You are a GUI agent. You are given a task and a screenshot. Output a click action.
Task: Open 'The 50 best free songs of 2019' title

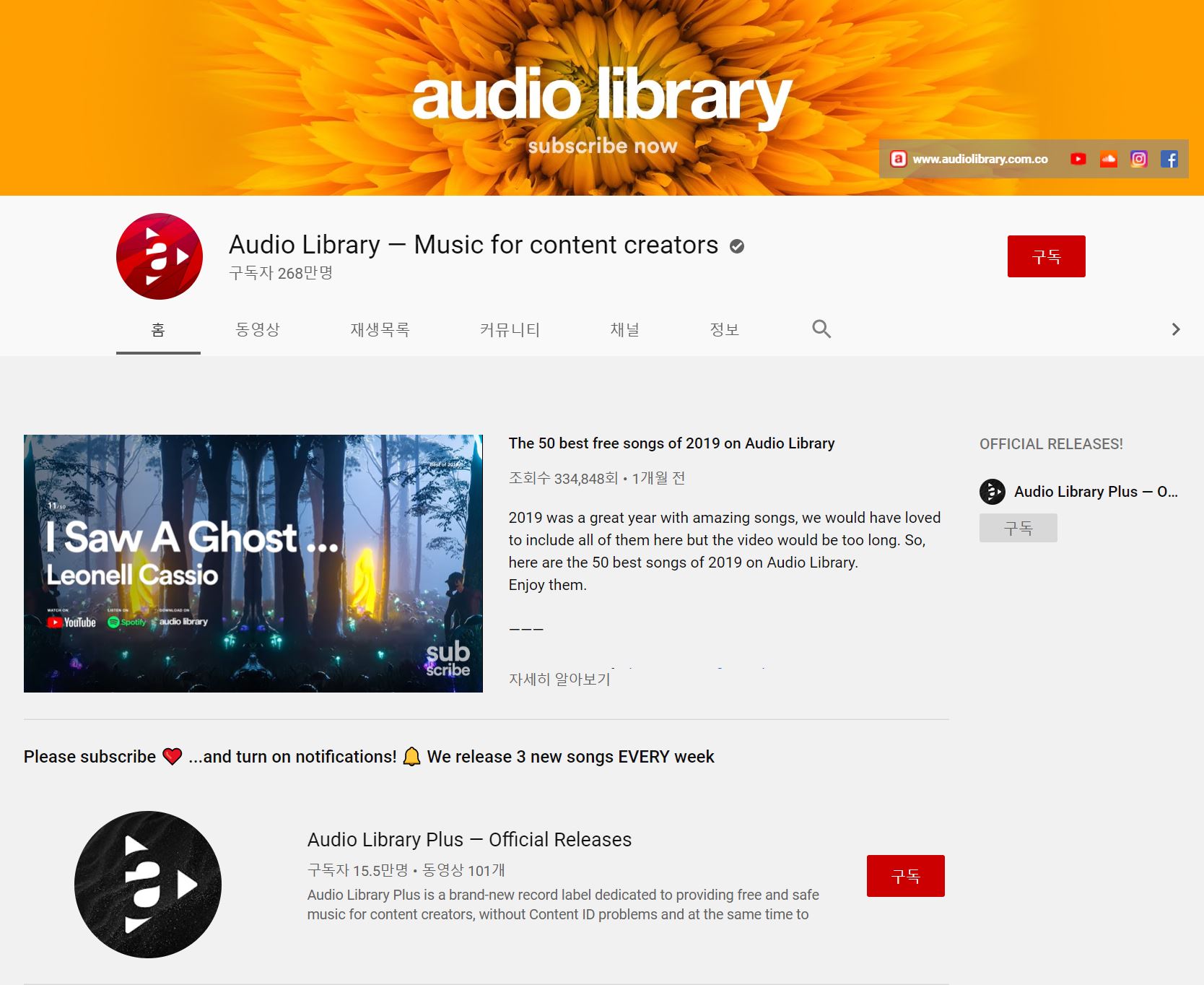click(671, 443)
